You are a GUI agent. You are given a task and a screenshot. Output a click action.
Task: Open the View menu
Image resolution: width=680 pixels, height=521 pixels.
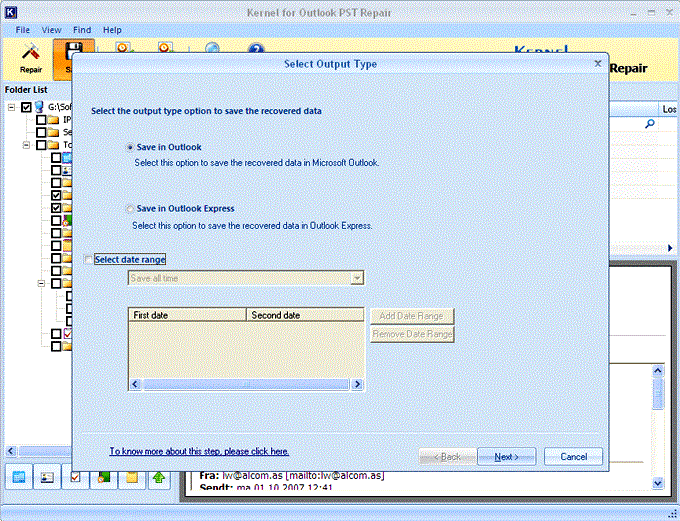51,30
